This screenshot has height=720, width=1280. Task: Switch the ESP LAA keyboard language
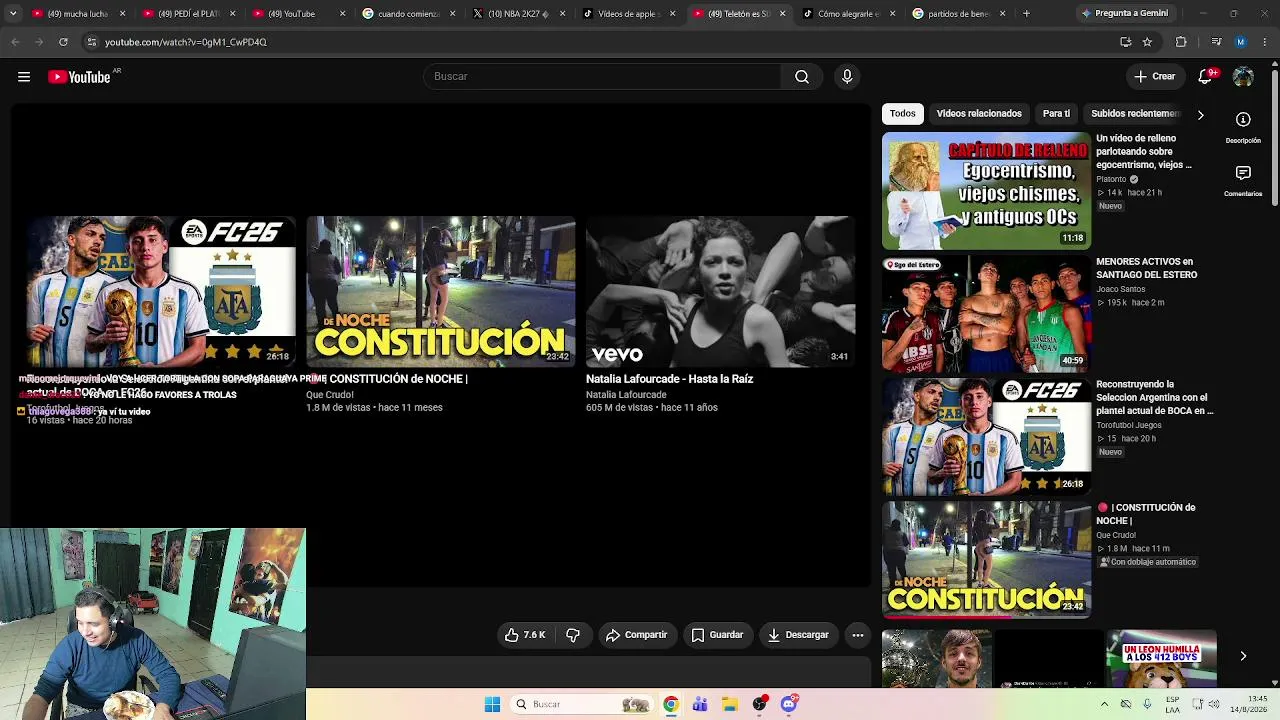[1173, 704]
